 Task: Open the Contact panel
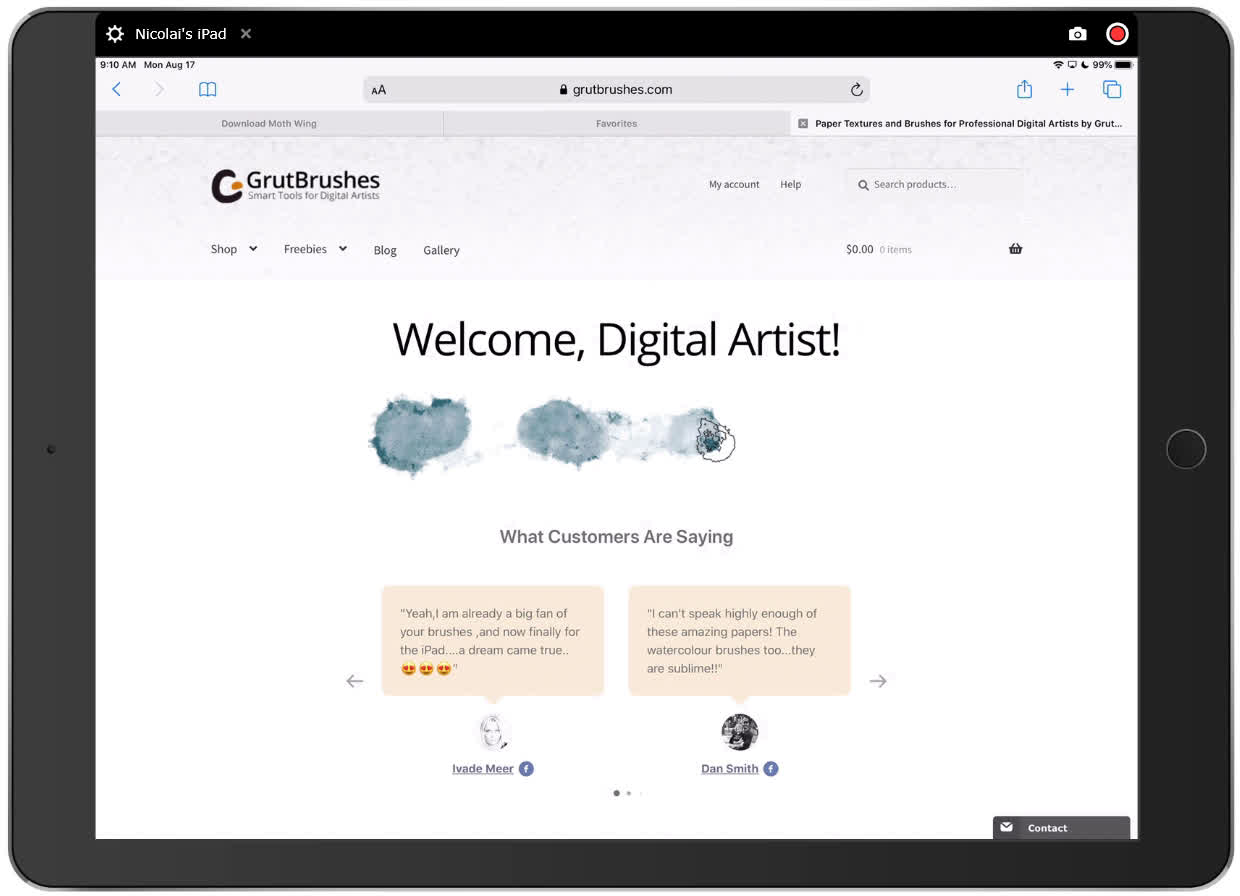tap(1047, 827)
